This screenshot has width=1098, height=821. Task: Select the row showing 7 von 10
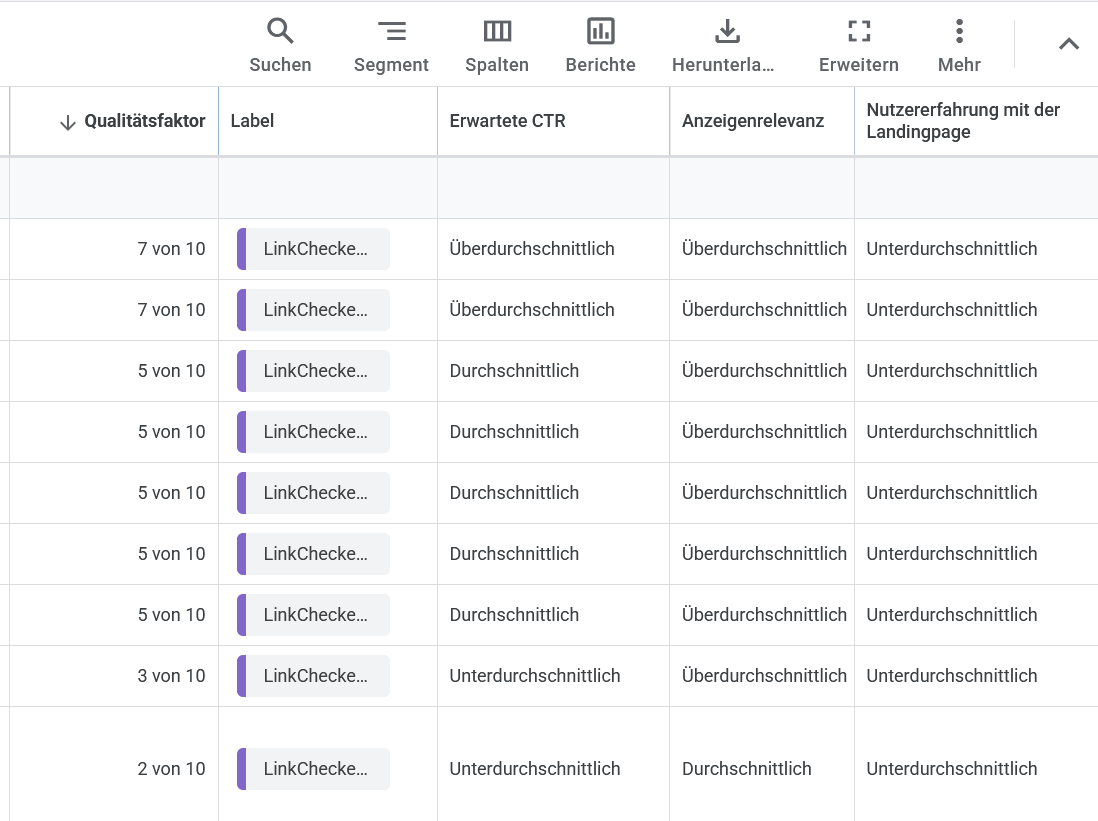click(171, 248)
